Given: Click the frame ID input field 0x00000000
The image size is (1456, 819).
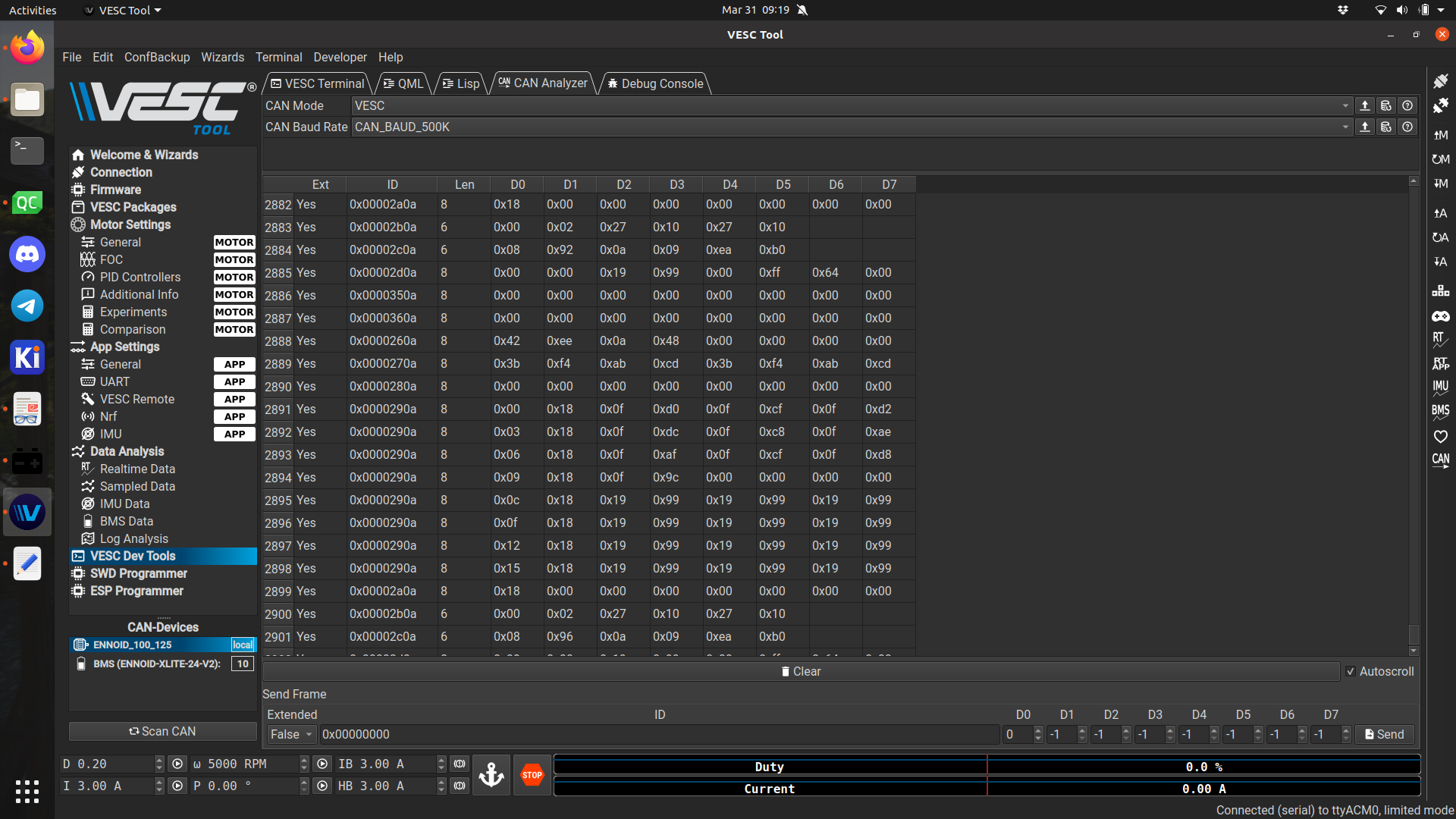Looking at the screenshot, I should [658, 734].
